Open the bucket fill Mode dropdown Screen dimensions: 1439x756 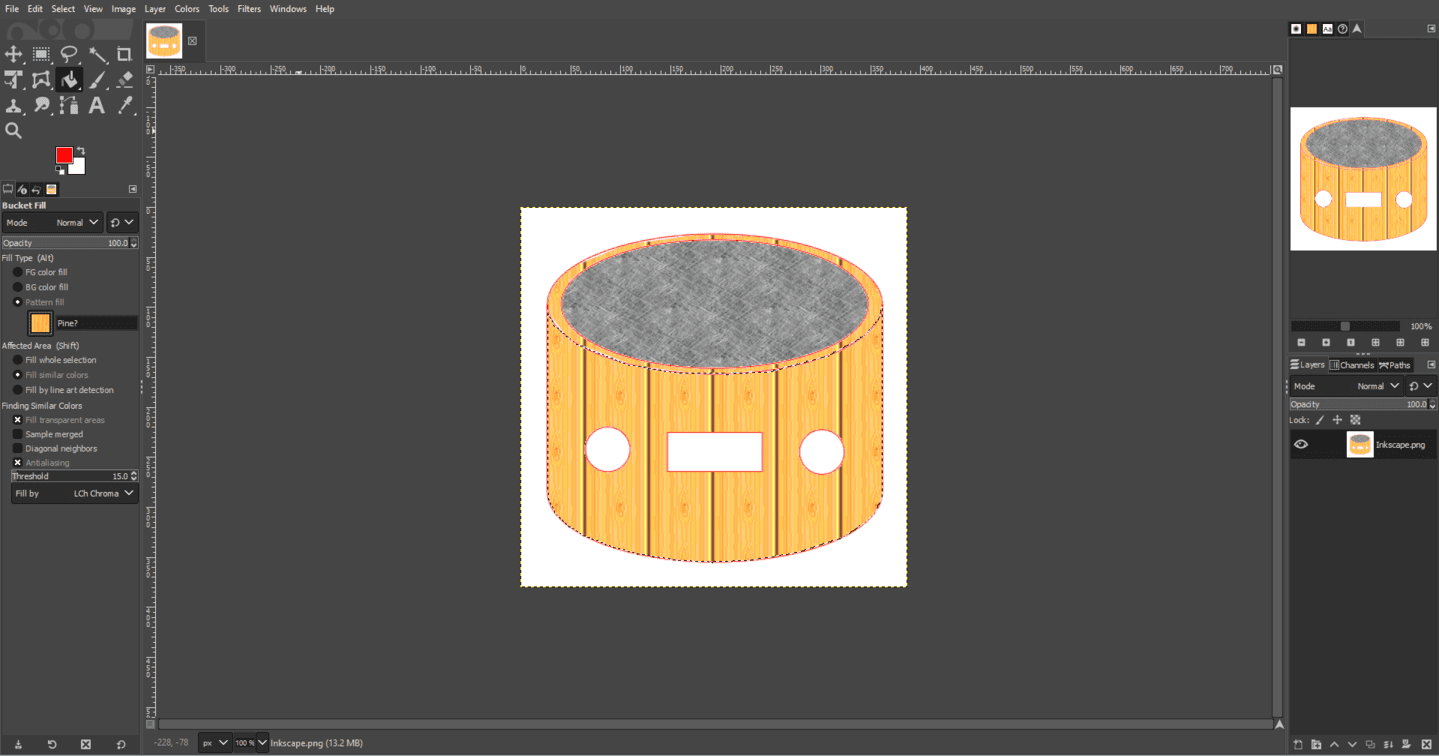click(52, 222)
